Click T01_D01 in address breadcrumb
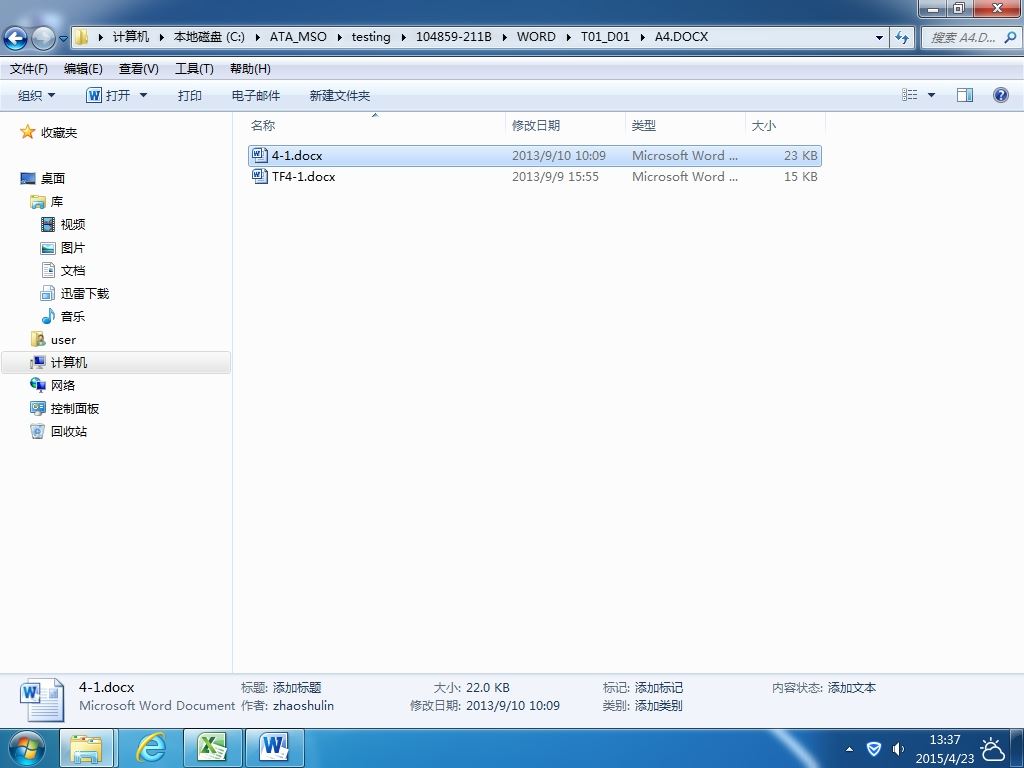The image size is (1024, 768). tap(605, 37)
